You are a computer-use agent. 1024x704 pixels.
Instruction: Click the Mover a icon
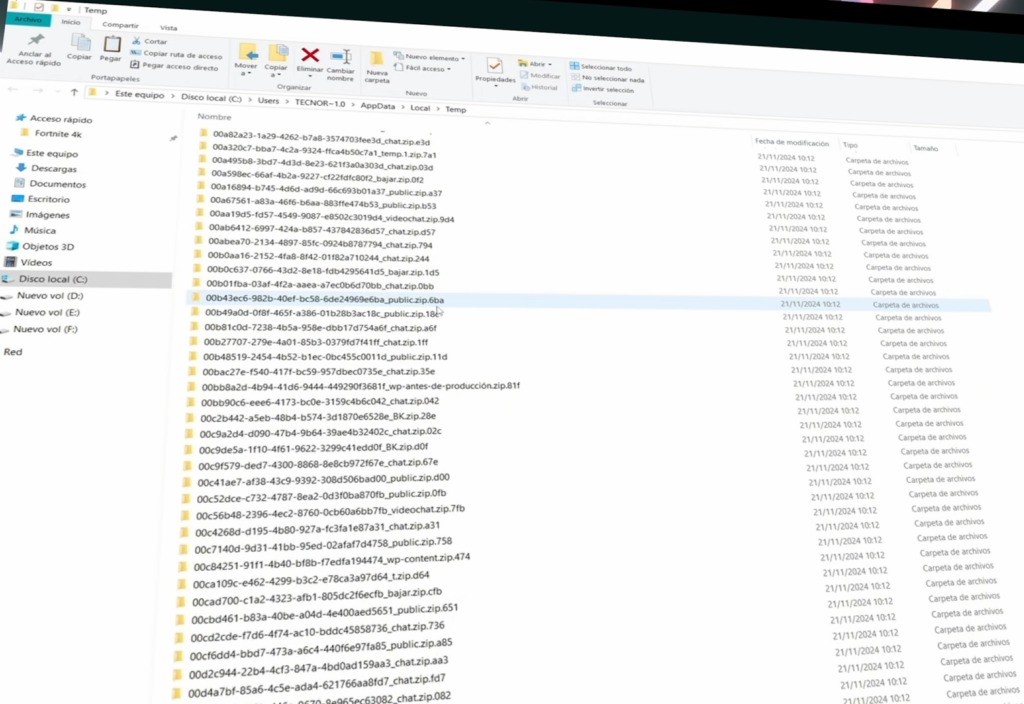(x=248, y=52)
